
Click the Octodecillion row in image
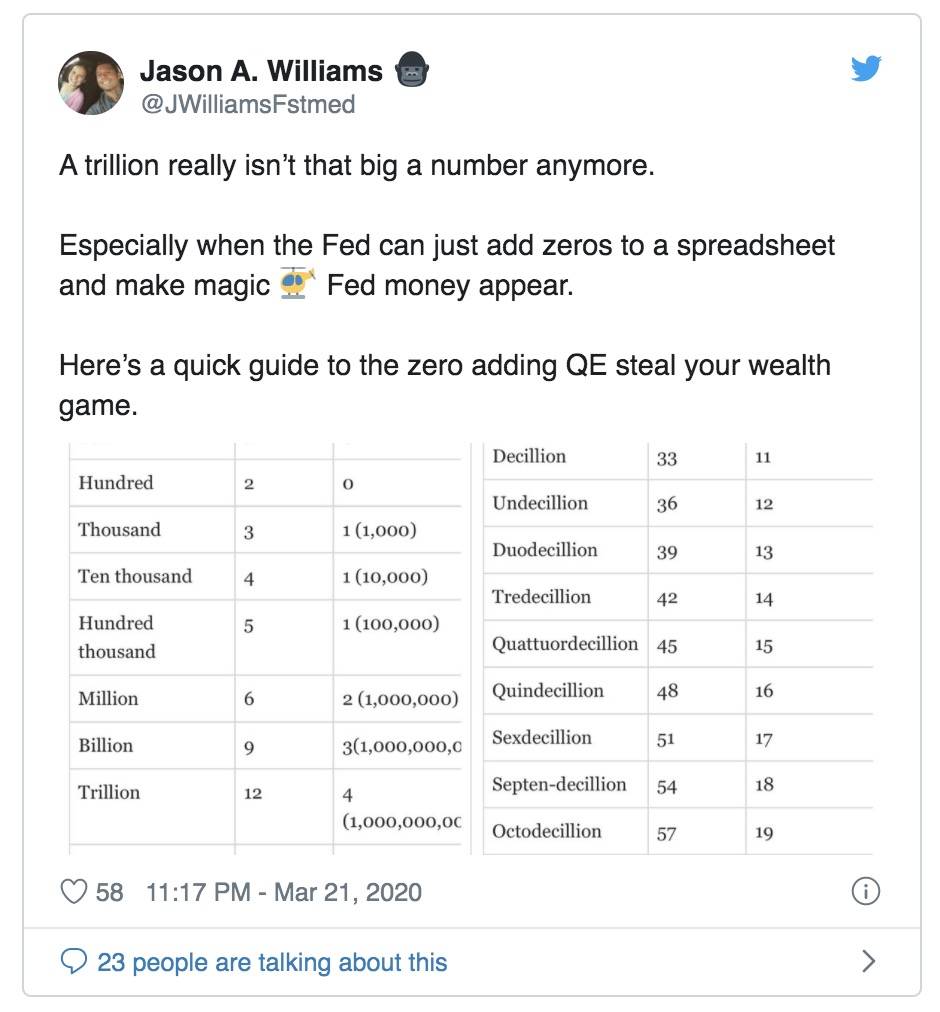678,831
